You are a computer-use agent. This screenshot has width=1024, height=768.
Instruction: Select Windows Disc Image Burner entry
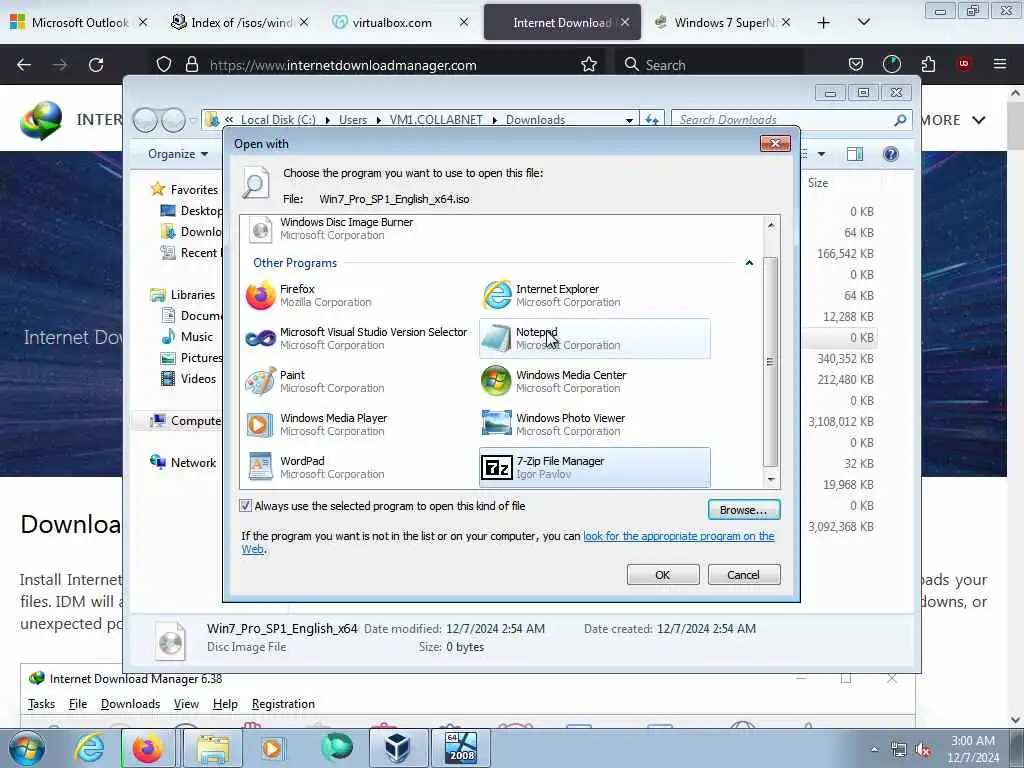358,229
